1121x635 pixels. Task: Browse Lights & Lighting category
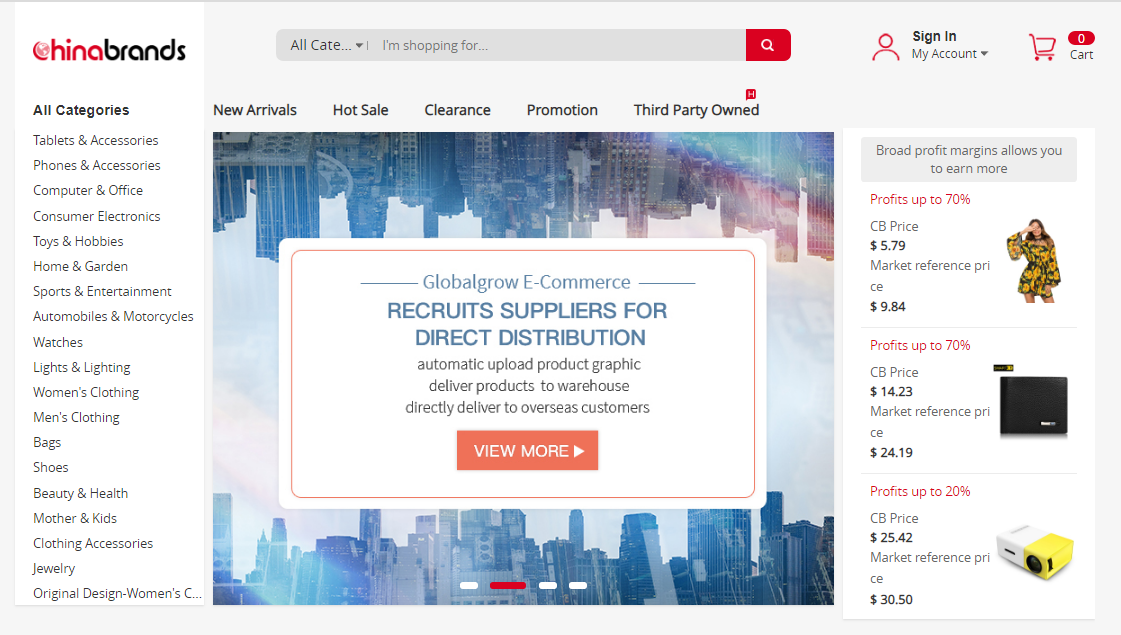[x=82, y=367]
